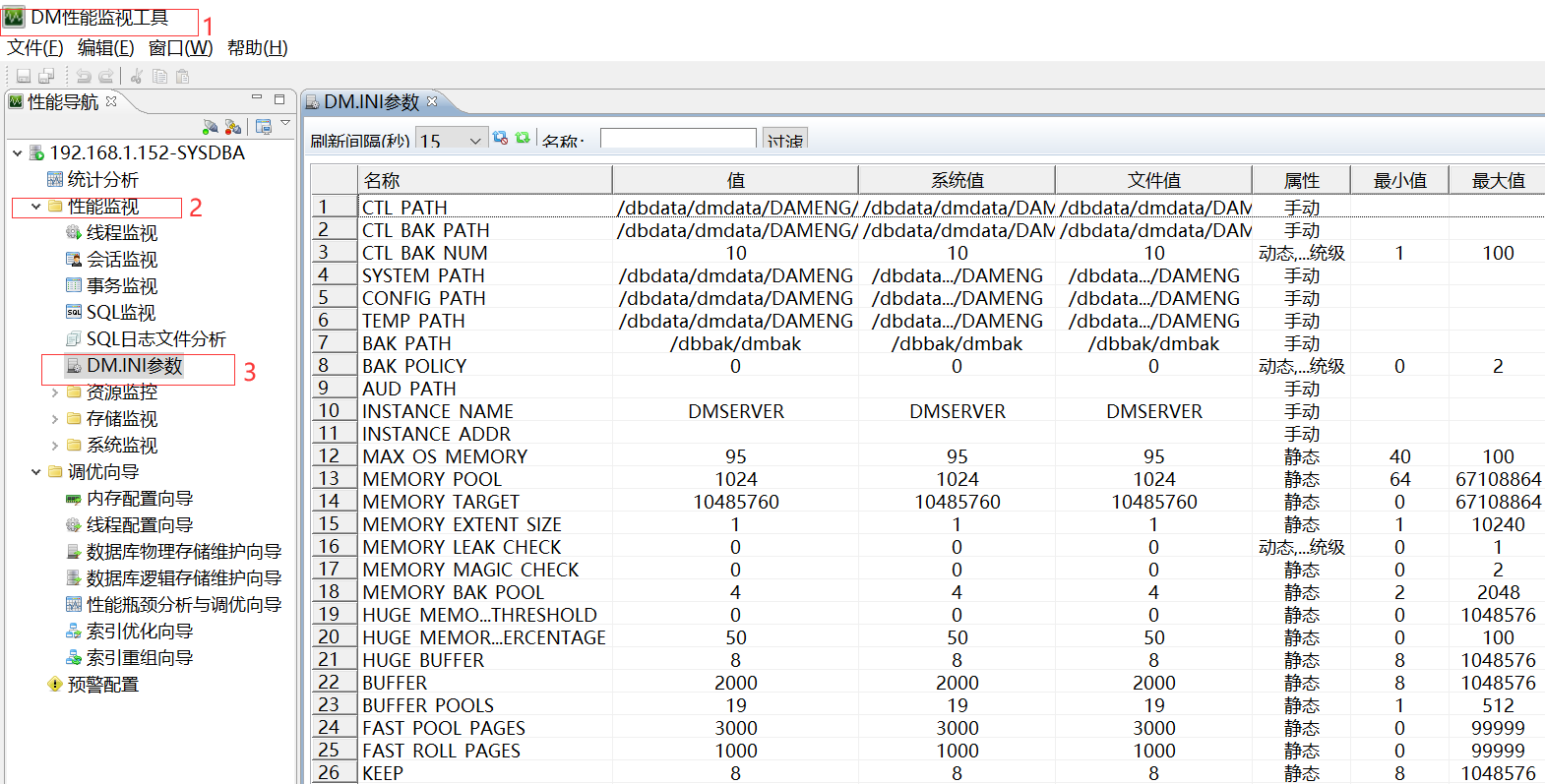Click the 线程配置向导 gear icon

(x=74, y=525)
